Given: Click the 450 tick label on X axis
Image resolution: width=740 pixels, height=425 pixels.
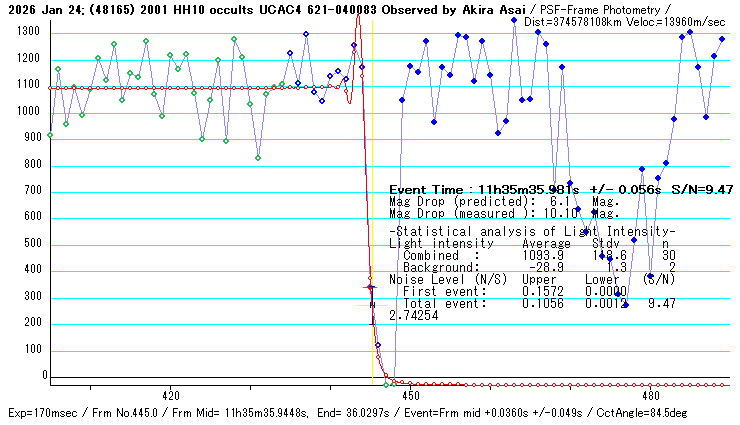Looking at the screenshot, I should (410, 396).
